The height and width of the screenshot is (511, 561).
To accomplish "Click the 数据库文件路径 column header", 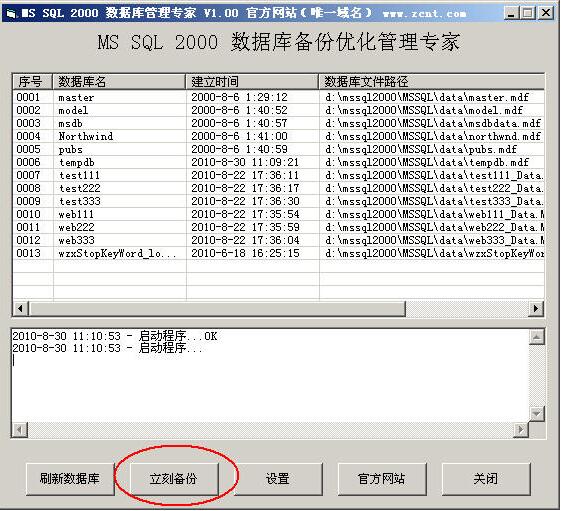I will coord(431,82).
